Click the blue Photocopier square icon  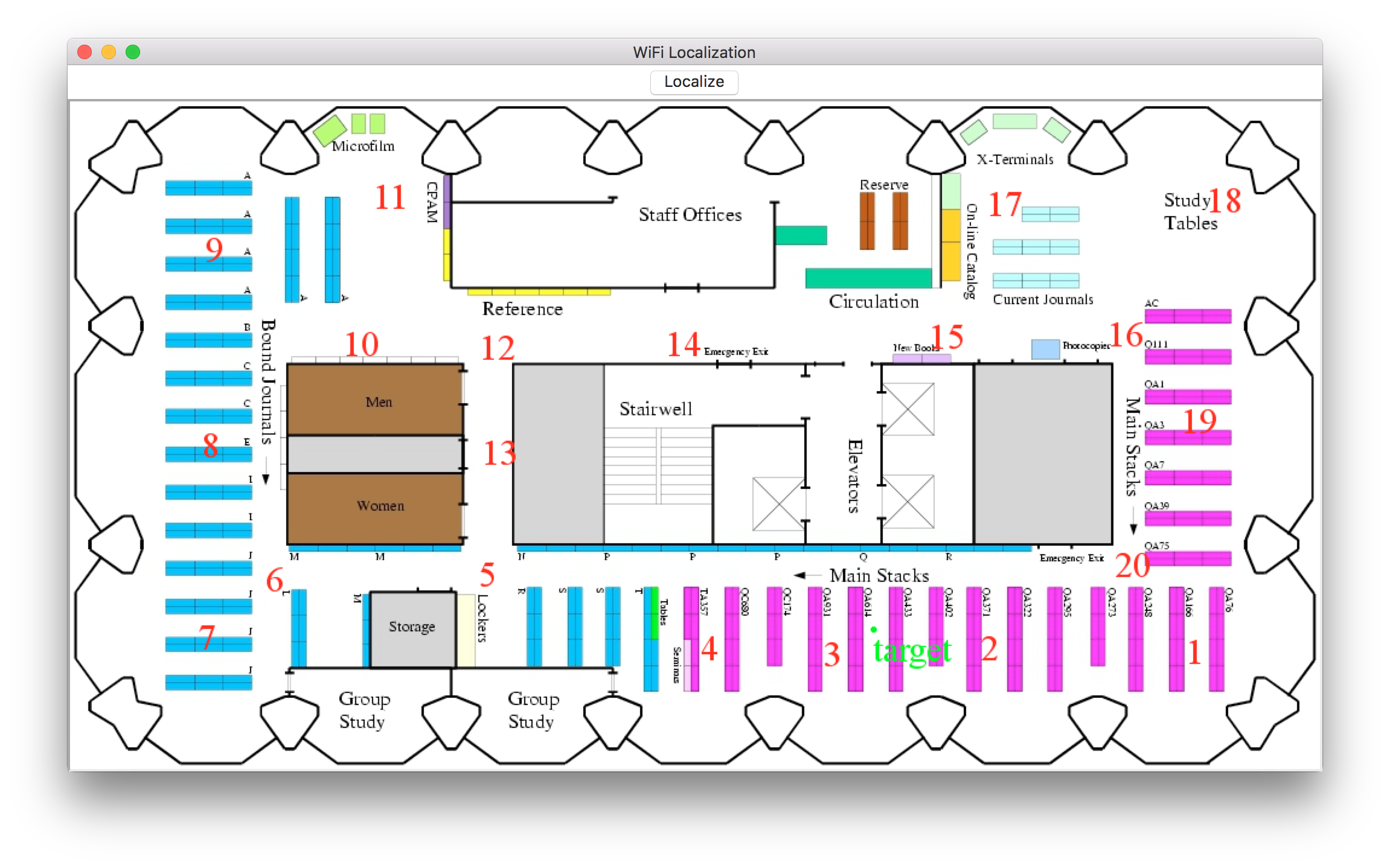pyautogui.click(x=1045, y=349)
